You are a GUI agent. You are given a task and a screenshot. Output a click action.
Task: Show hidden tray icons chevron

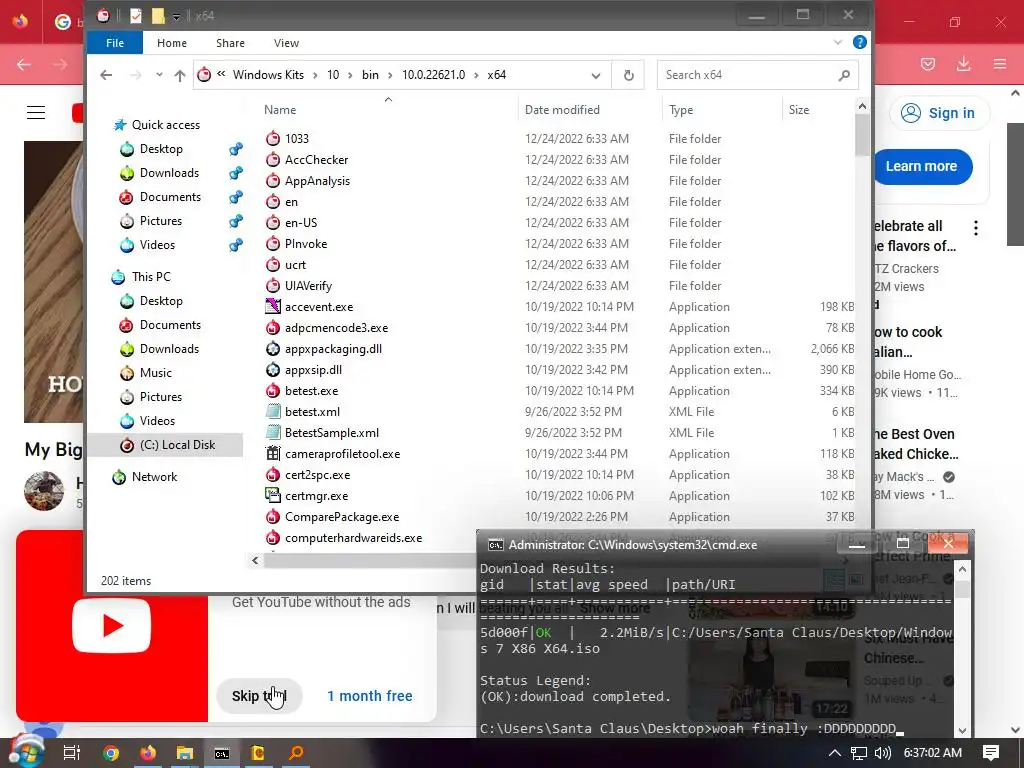pyautogui.click(x=834, y=753)
